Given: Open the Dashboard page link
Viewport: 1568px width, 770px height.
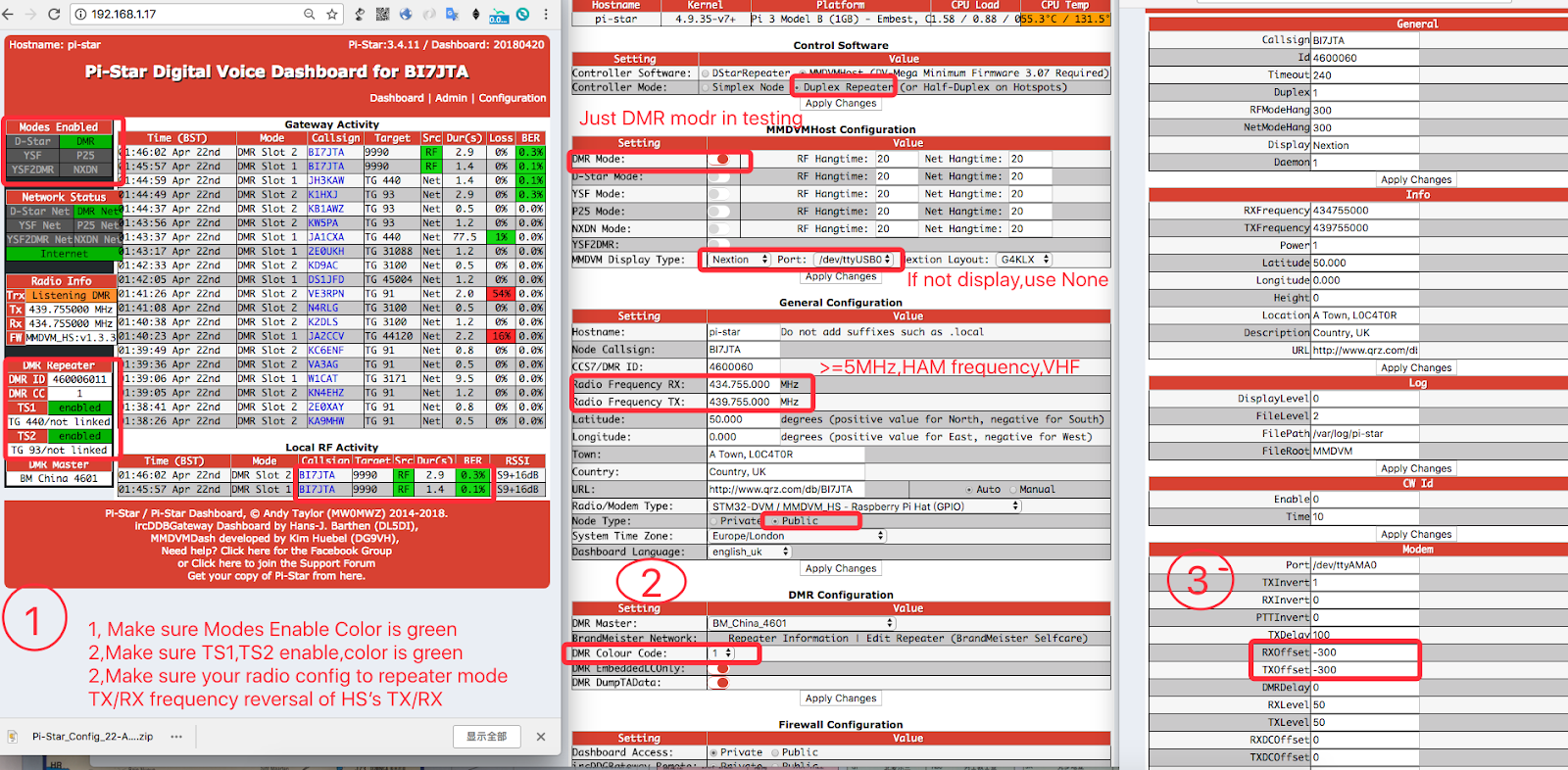Looking at the screenshot, I should coord(397,98).
